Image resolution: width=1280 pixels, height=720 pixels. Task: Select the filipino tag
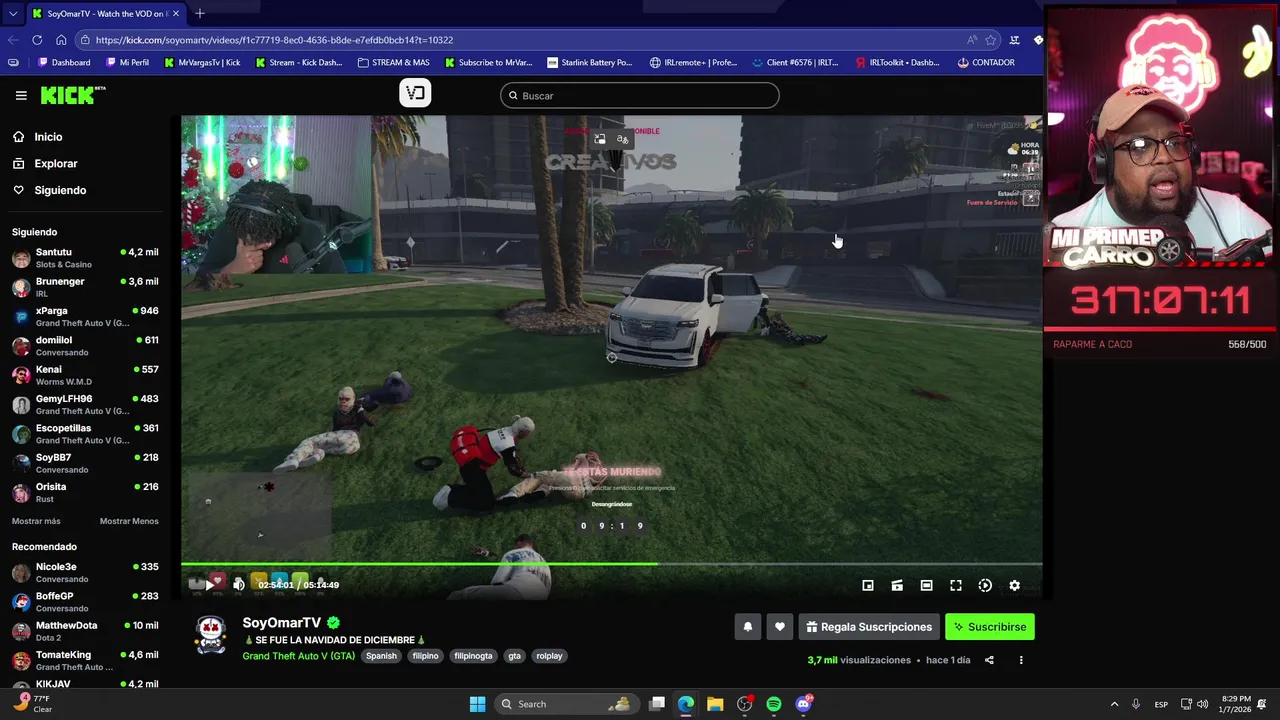pyautogui.click(x=425, y=656)
